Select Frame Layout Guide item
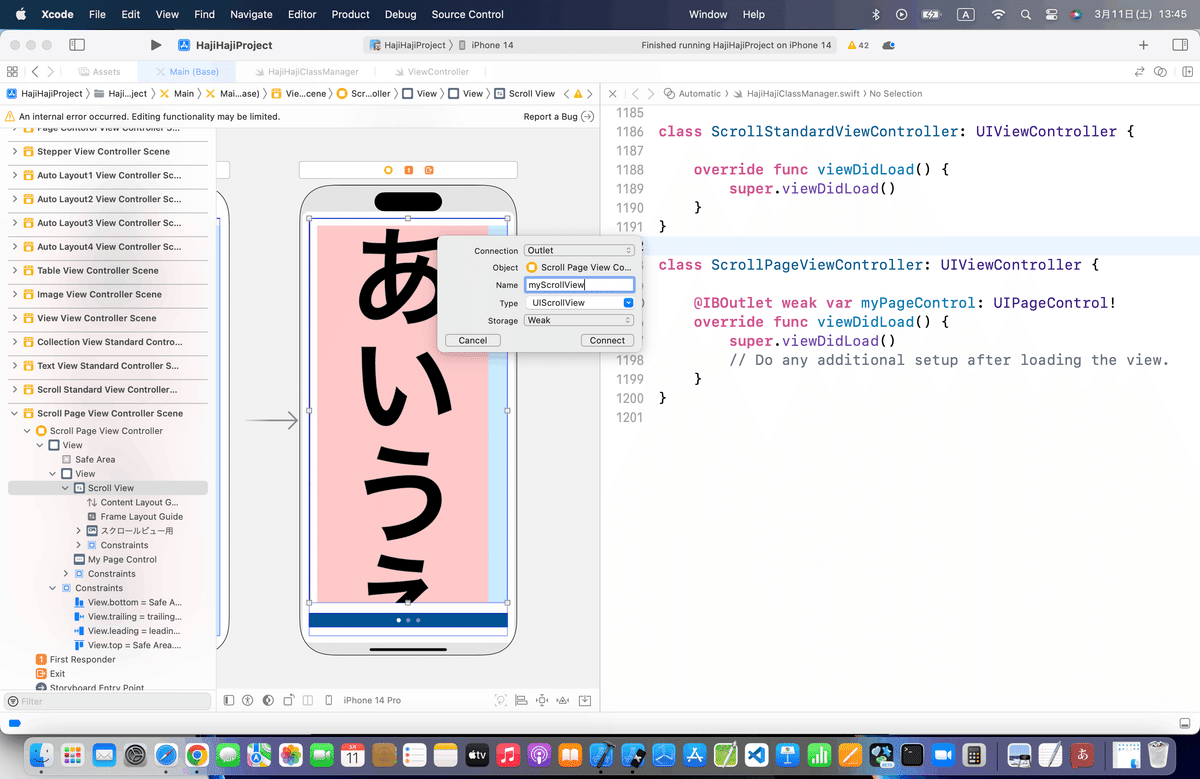Screen dimensions: 1200x779 point(135,517)
